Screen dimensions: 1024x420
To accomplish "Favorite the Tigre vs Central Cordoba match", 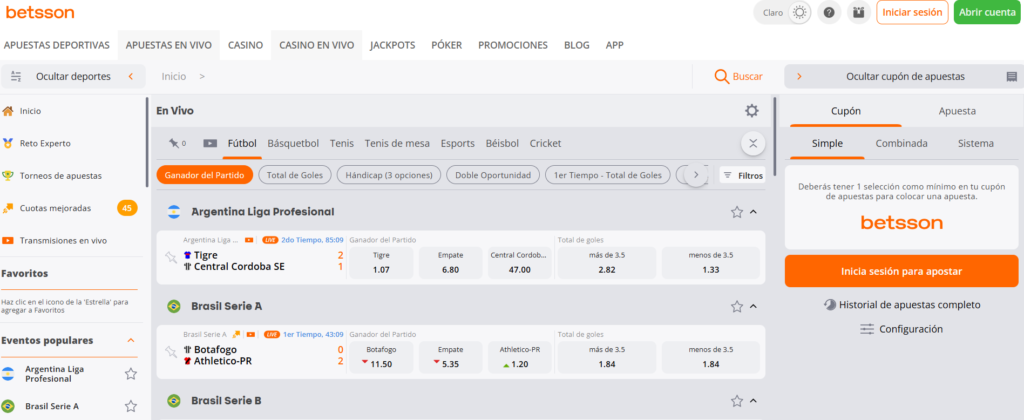I will coord(171,257).
